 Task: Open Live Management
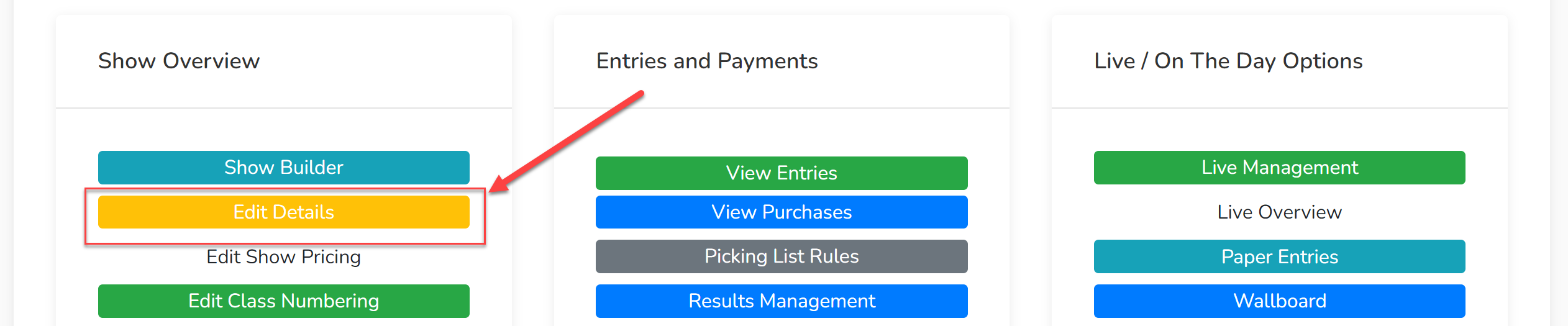(1280, 167)
